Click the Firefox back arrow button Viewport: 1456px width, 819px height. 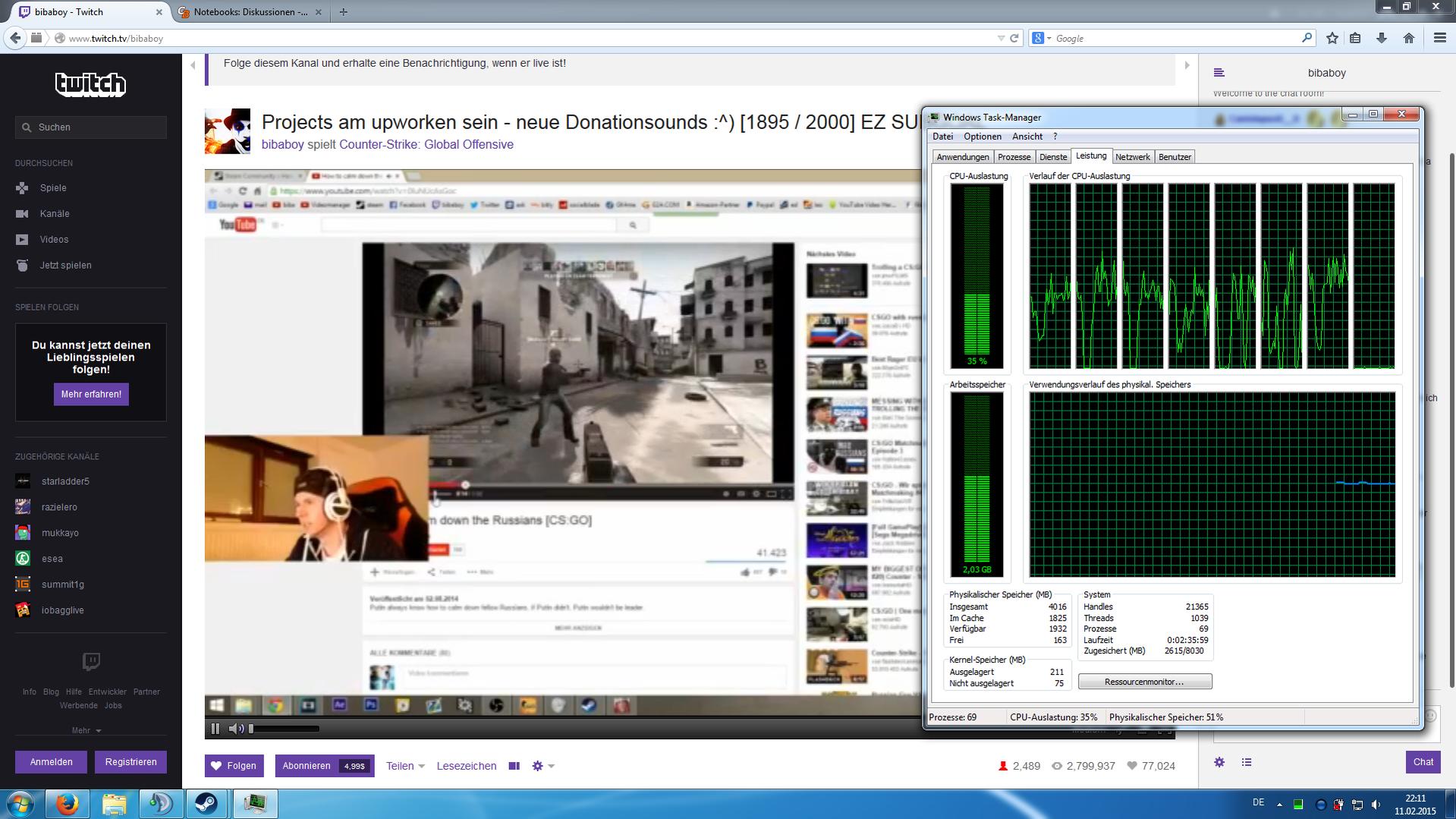pyautogui.click(x=16, y=38)
